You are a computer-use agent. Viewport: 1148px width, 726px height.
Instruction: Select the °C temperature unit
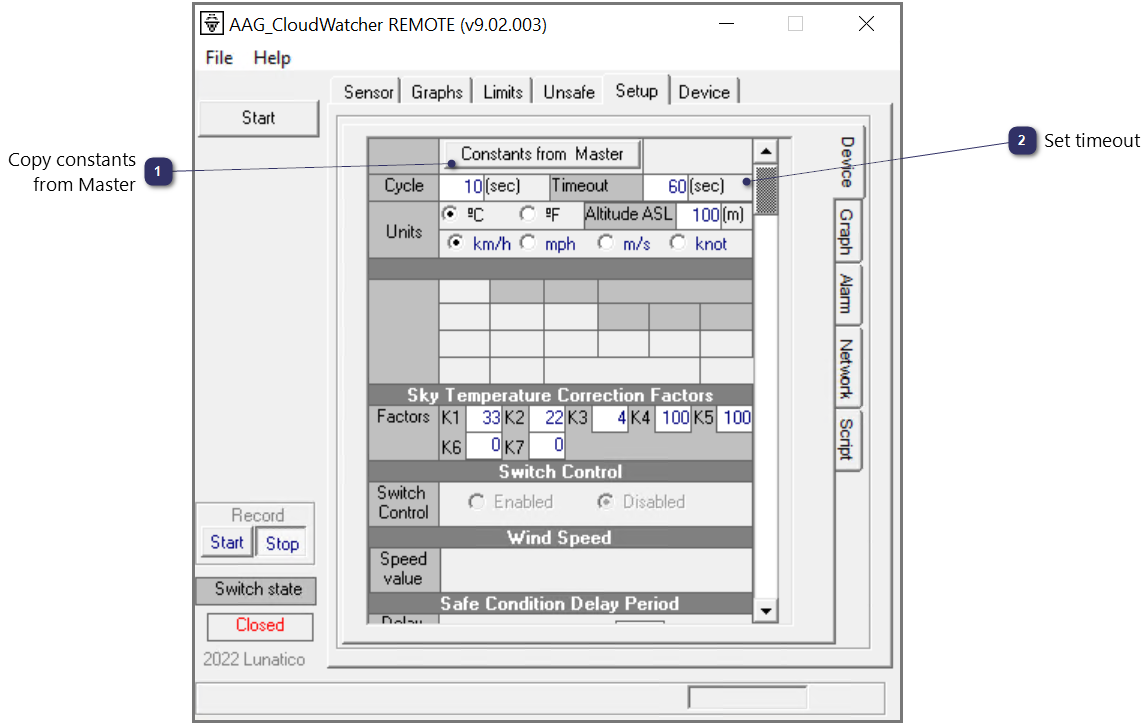pyautogui.click(x=450, y=214)
